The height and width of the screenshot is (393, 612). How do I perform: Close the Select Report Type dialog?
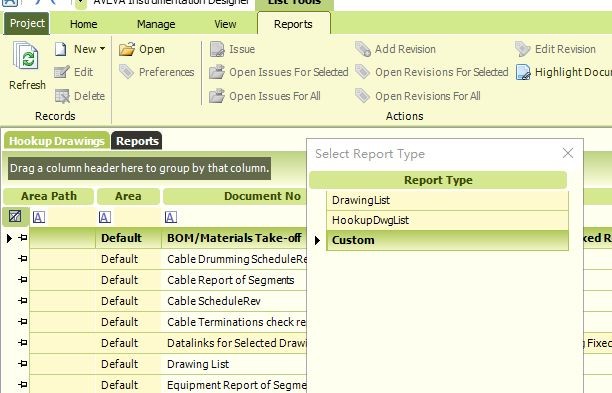tap(568, 153)
